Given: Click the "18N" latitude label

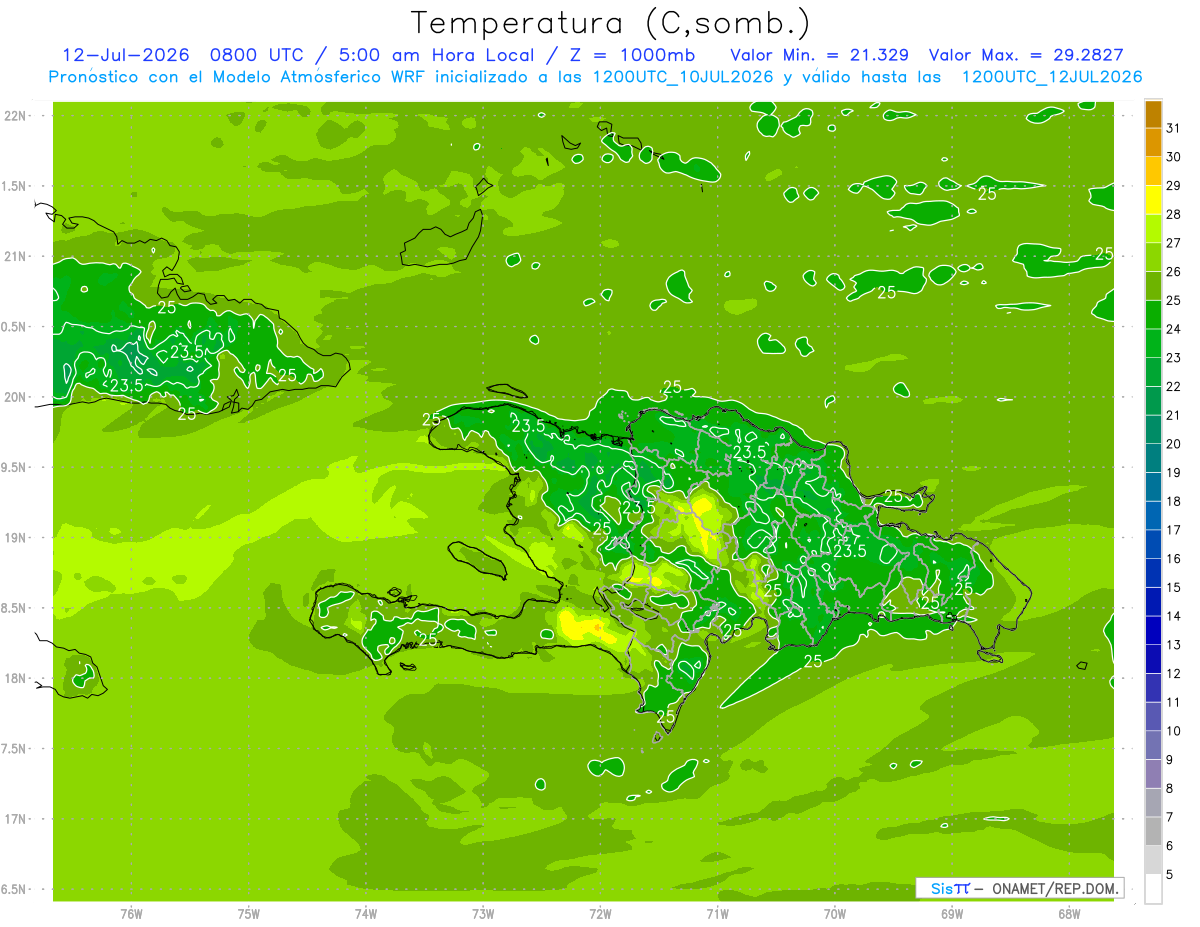Looking at the screenshot, I should coord(15,679).
